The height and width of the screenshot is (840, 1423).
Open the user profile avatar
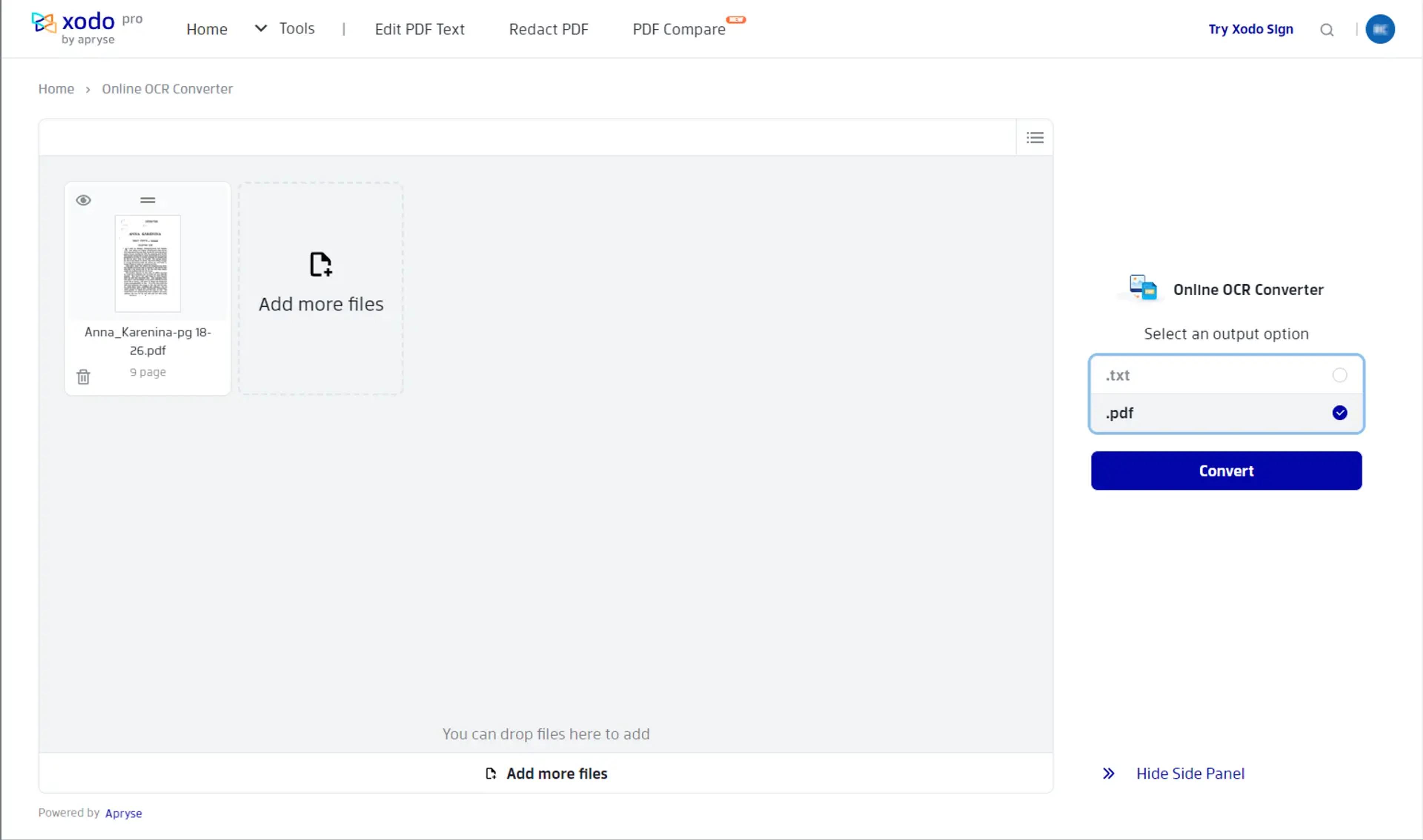(x=1380, y=29)
